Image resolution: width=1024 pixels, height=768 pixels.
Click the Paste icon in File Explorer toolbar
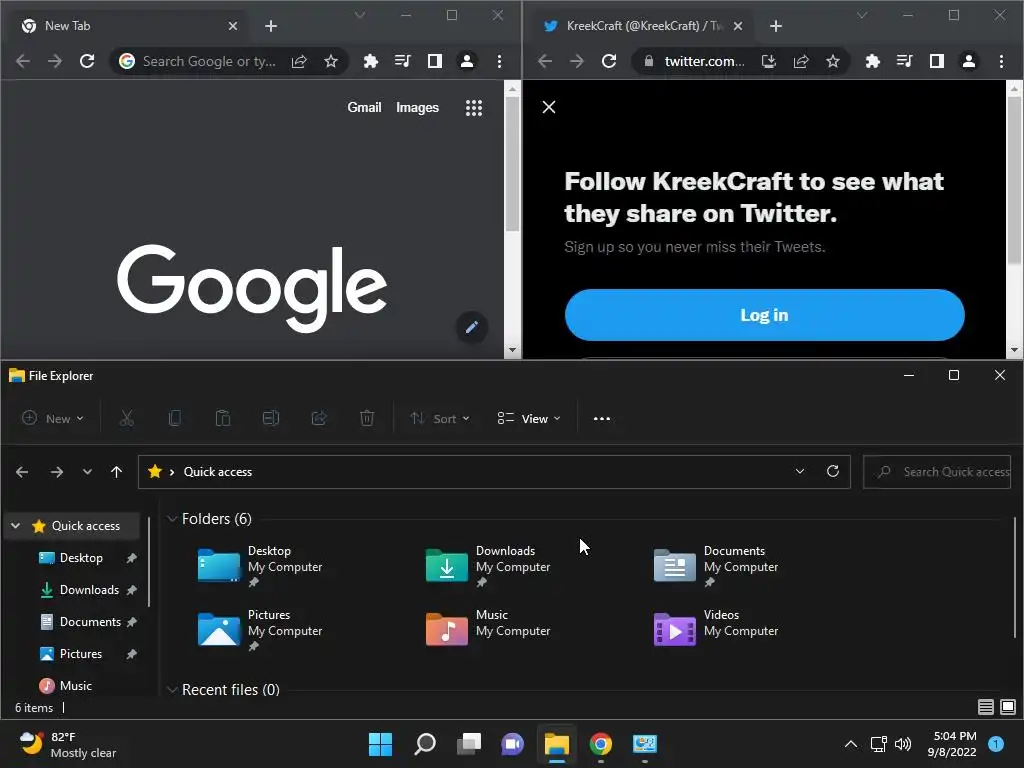[223, 419]
